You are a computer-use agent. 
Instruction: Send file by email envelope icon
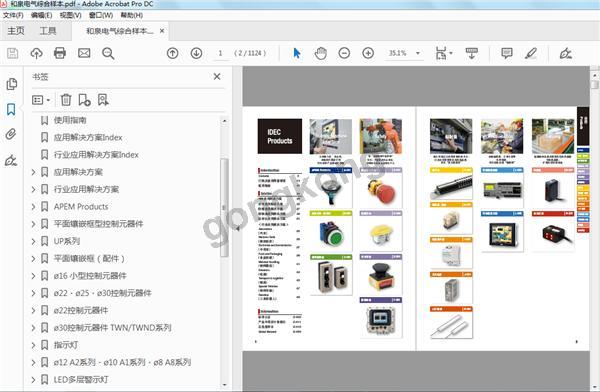84,53
